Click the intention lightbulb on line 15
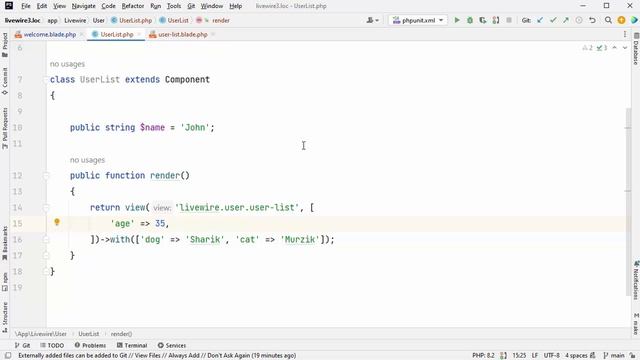The image size is (640, 360). click(x=57, y=222)
